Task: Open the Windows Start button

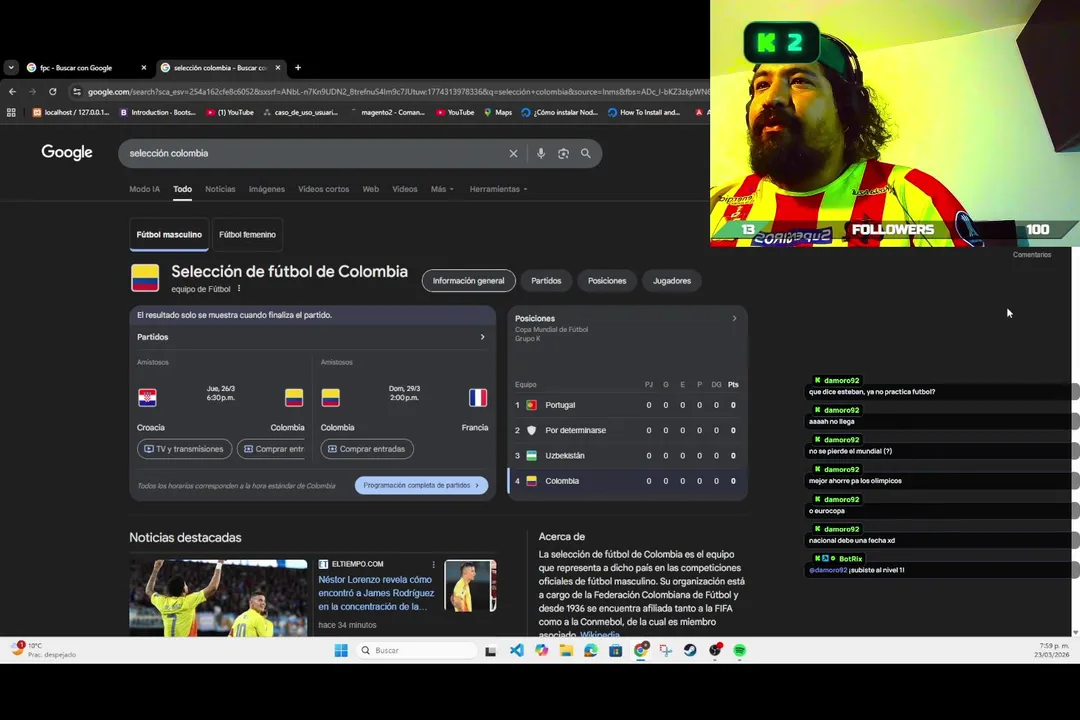Action: pyautogui.click(x=341, y=650)
